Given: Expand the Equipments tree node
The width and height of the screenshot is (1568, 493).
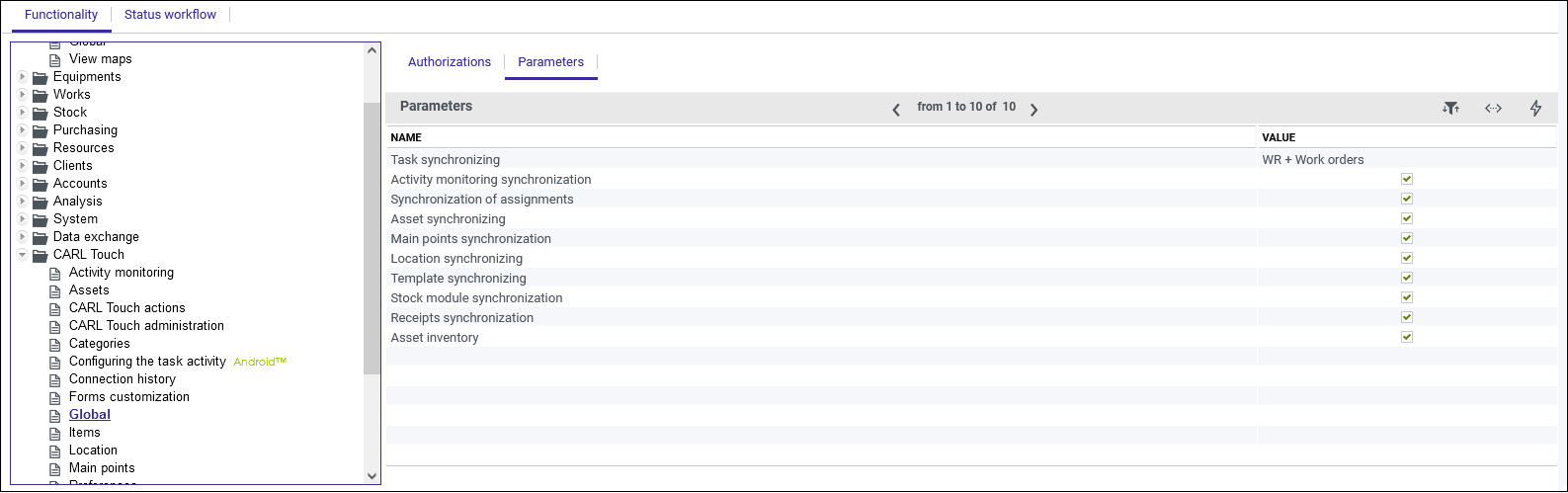Looking at the screenshot, I should [x=22, y=77].
